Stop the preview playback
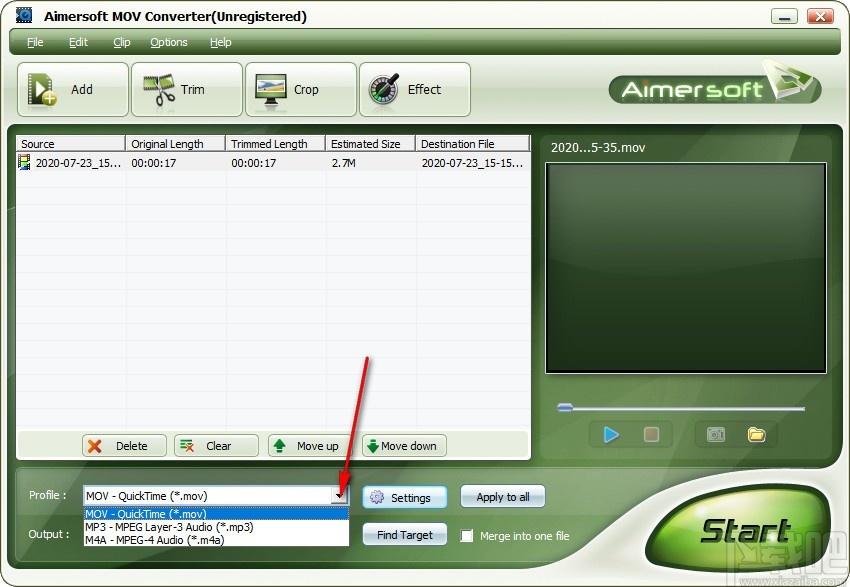Image resolution: width=850 pixels, height=587 pixels. [x=651, y=435]
